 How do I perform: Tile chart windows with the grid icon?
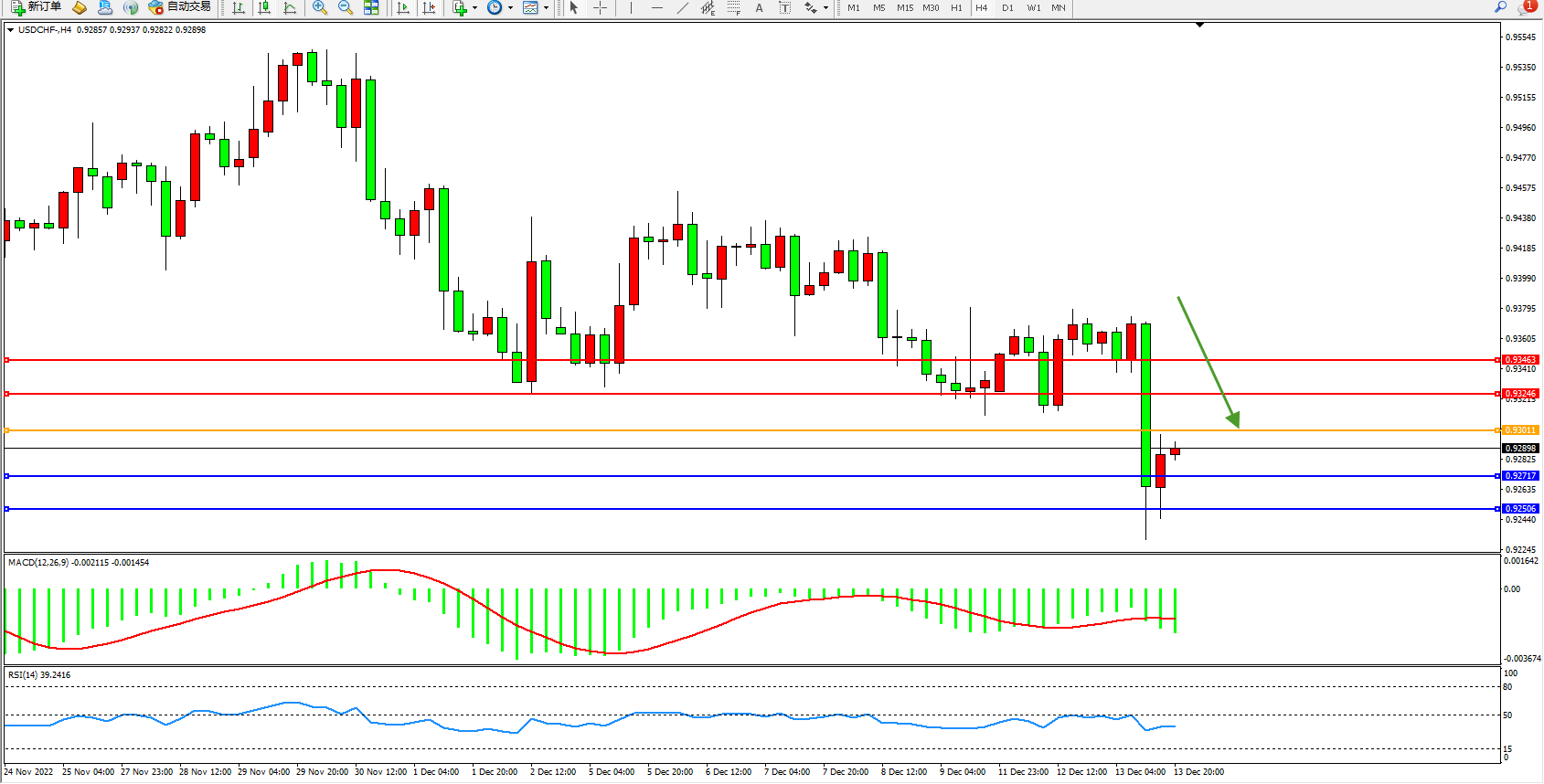pyautogui.click(x=371, y=7)
